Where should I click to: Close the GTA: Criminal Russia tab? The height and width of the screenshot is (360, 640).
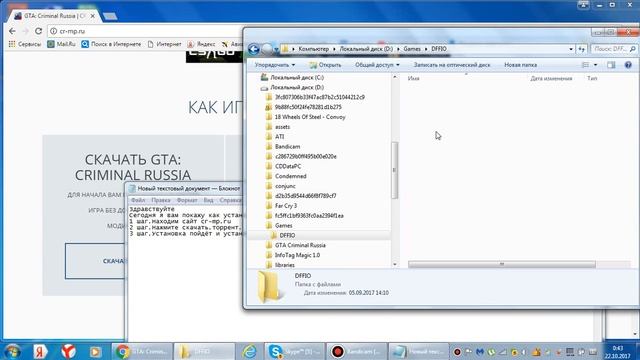point(93,16)
